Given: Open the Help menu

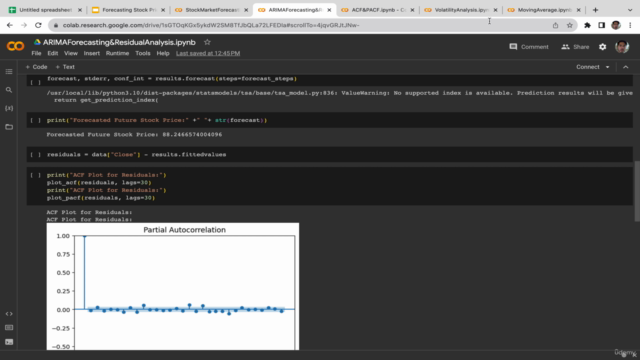Looking at the screenshot, I should (x=163, y=53).
